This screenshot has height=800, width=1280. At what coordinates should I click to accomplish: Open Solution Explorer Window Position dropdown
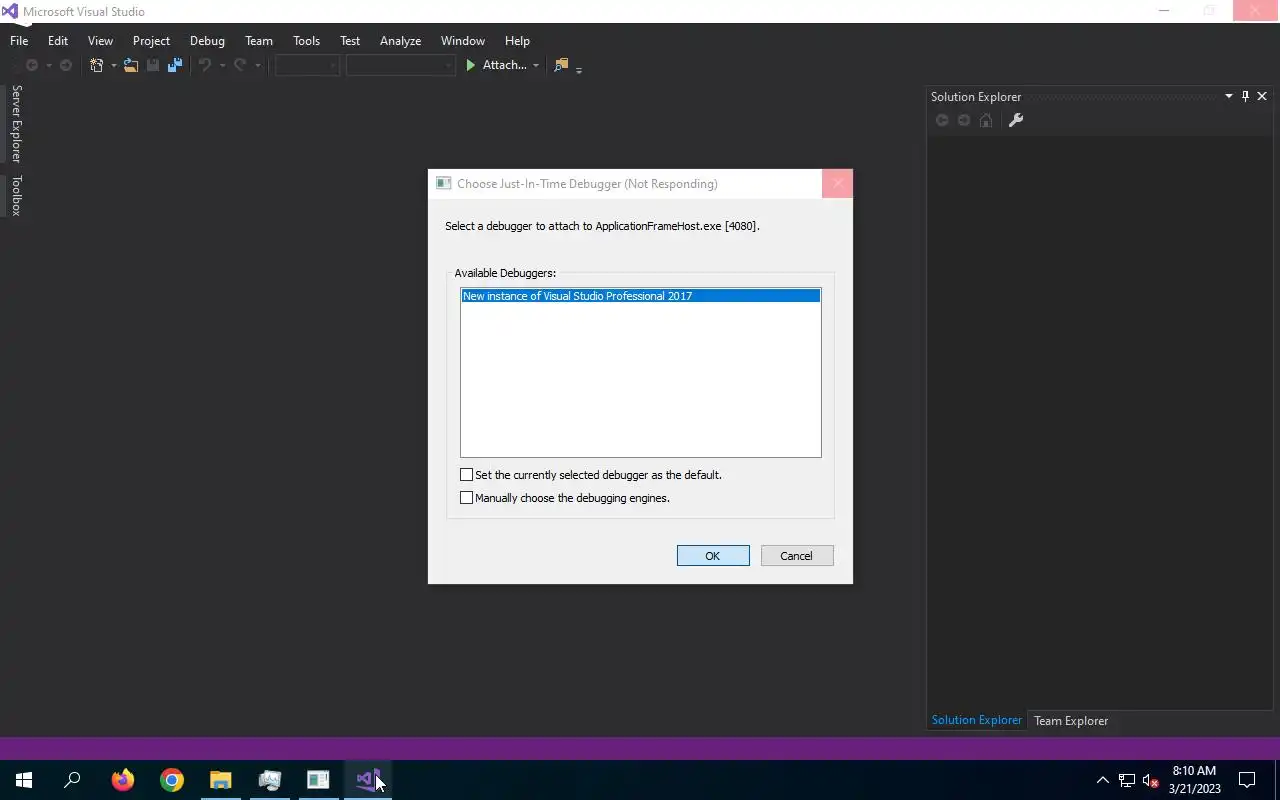pos(1229,96)
